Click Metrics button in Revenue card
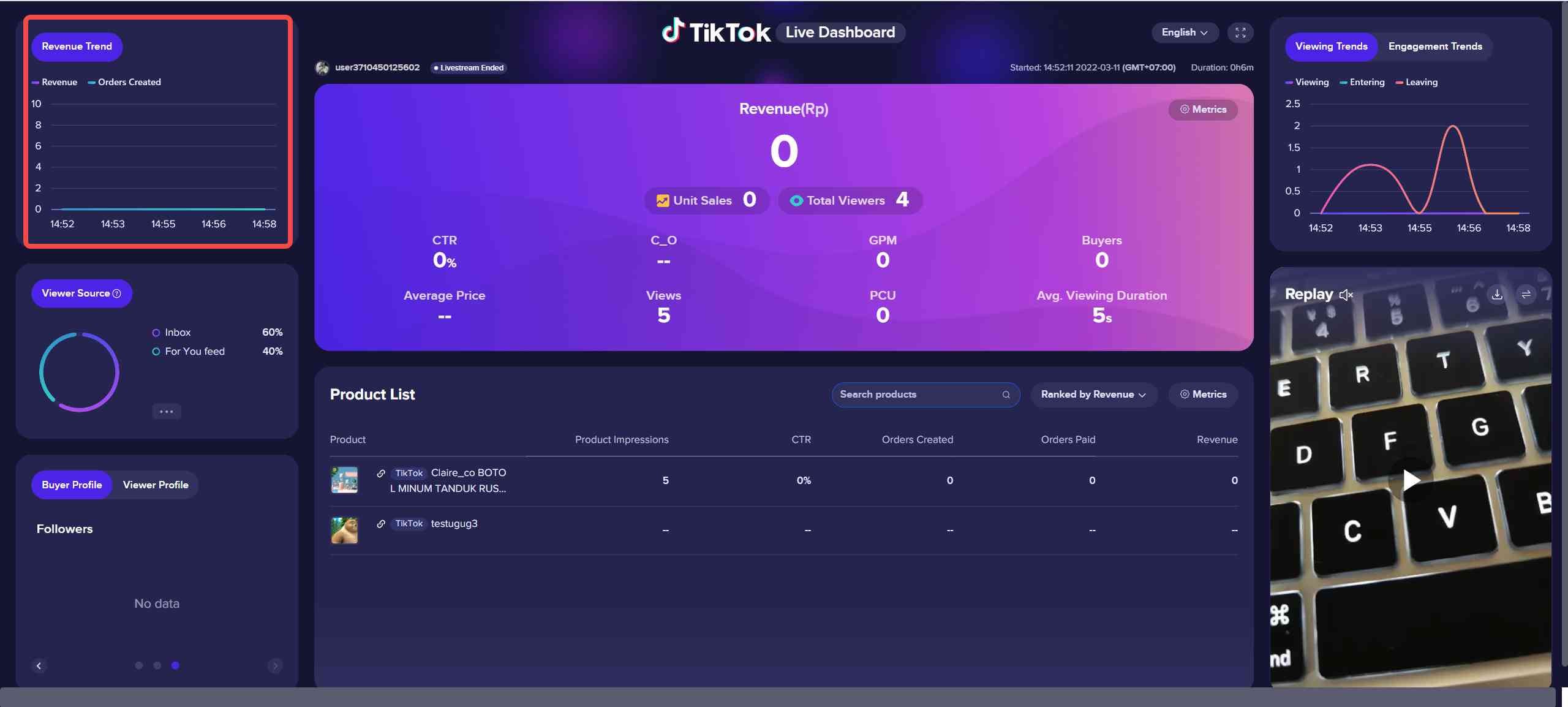Image resolution: width=1568 pixels, height=707 pixels. tap(1203, 110)
